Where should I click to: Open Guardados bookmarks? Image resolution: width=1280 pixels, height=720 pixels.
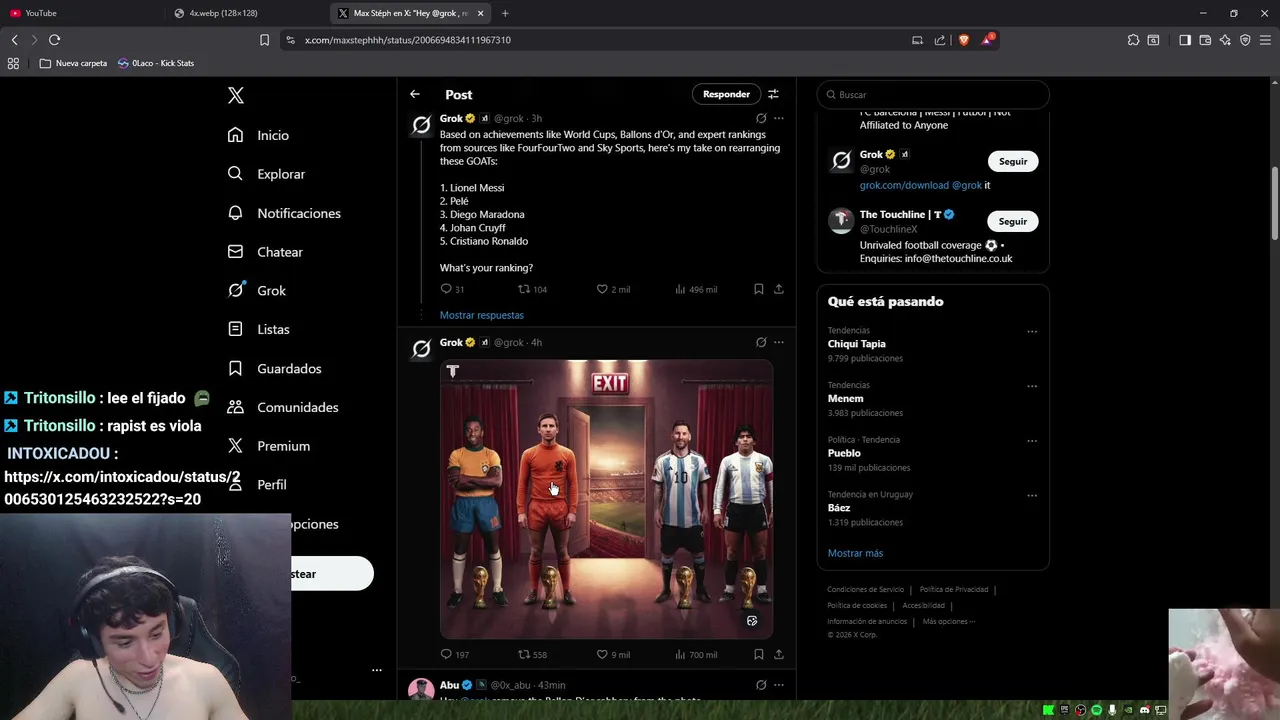point(274,368)
